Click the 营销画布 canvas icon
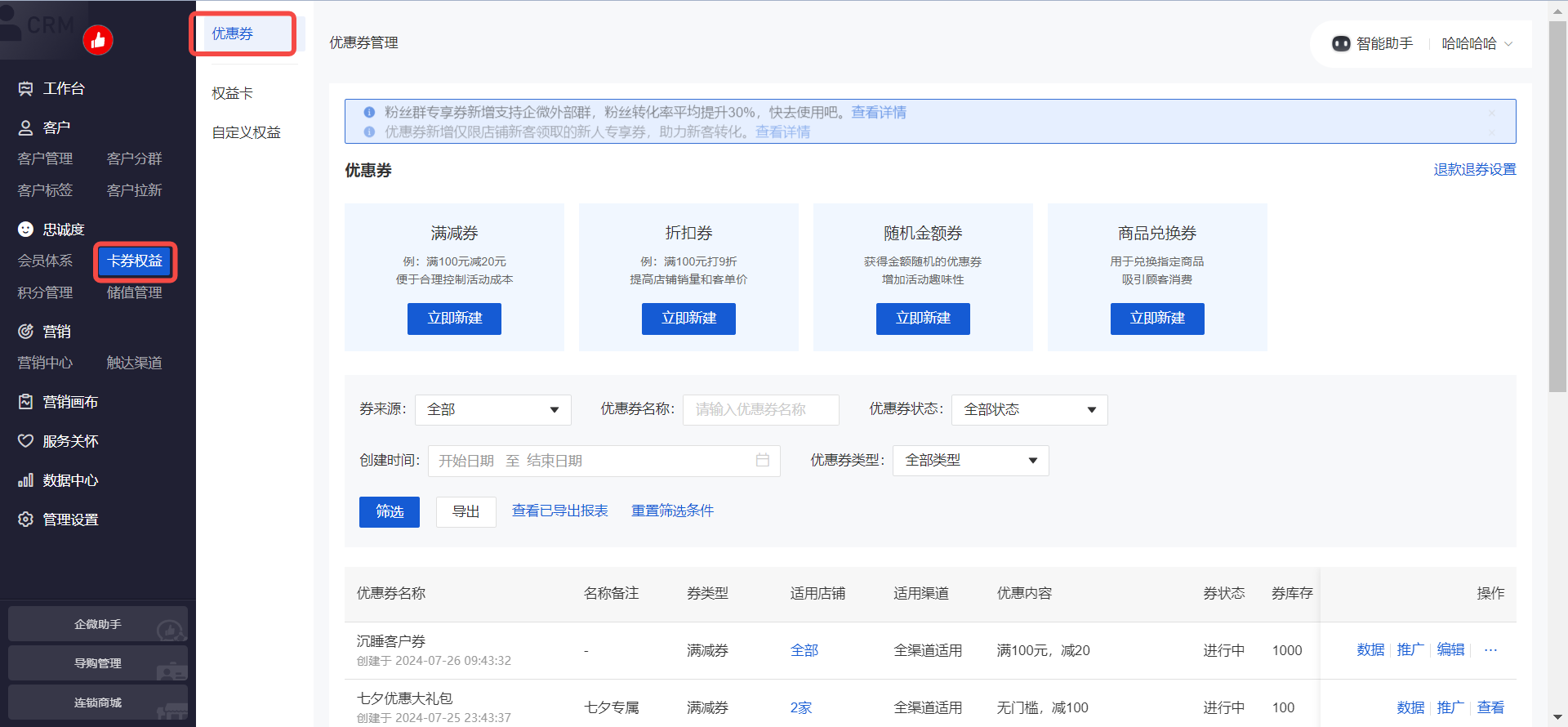The height and width of the screenshot is (727, 1568). [x=26, y=402]
